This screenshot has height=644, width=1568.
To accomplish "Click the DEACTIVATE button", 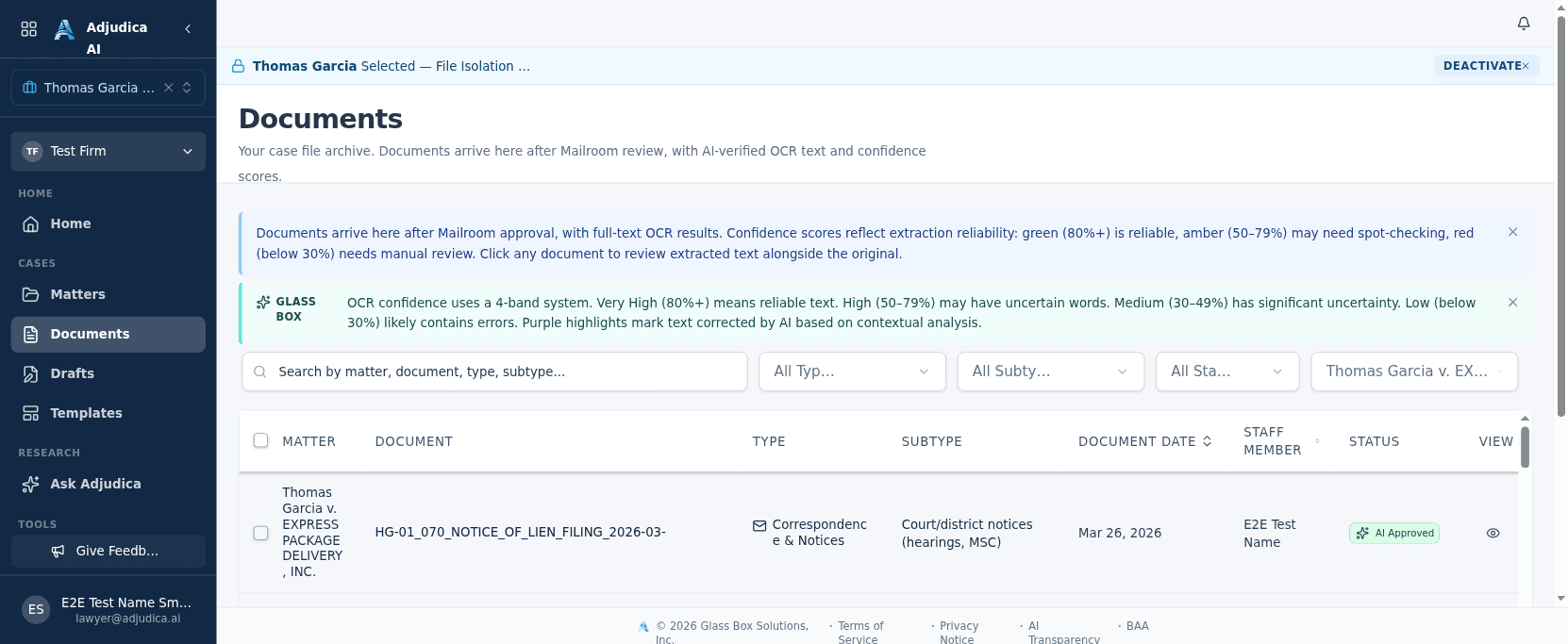I will coord(1487,66).
